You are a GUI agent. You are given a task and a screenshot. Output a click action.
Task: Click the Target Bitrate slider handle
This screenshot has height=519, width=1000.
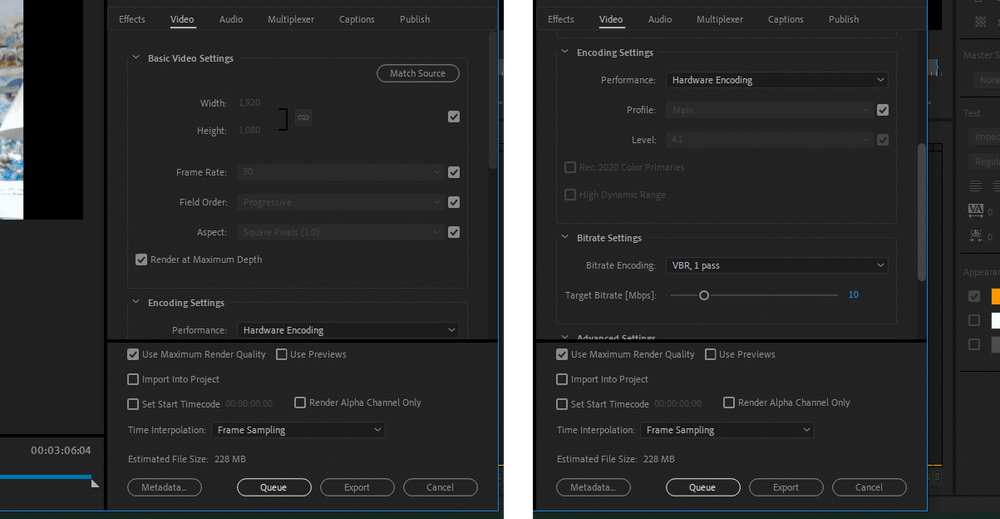(704, 295)
